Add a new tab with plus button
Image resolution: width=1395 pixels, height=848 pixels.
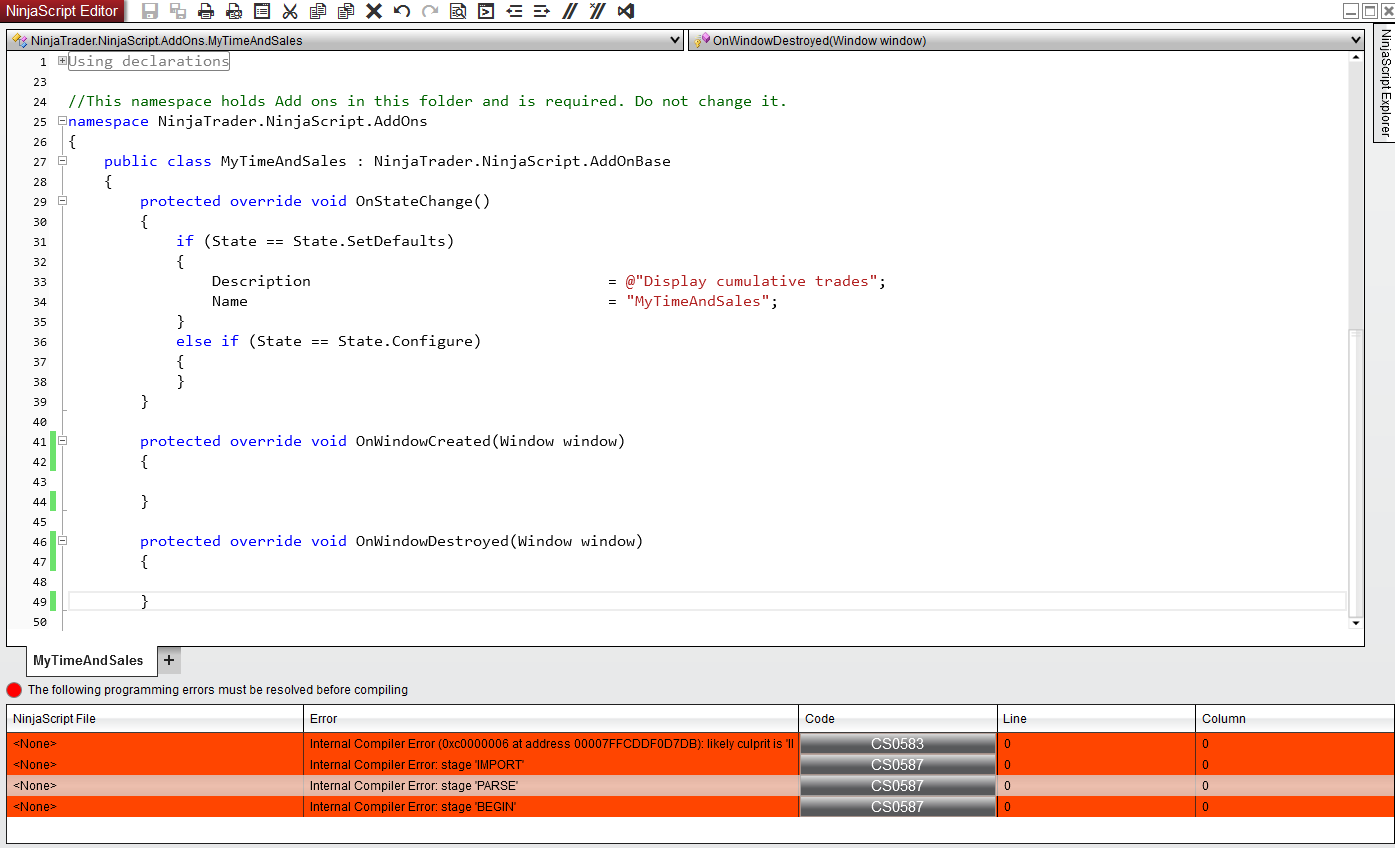(x=169, y=660)
